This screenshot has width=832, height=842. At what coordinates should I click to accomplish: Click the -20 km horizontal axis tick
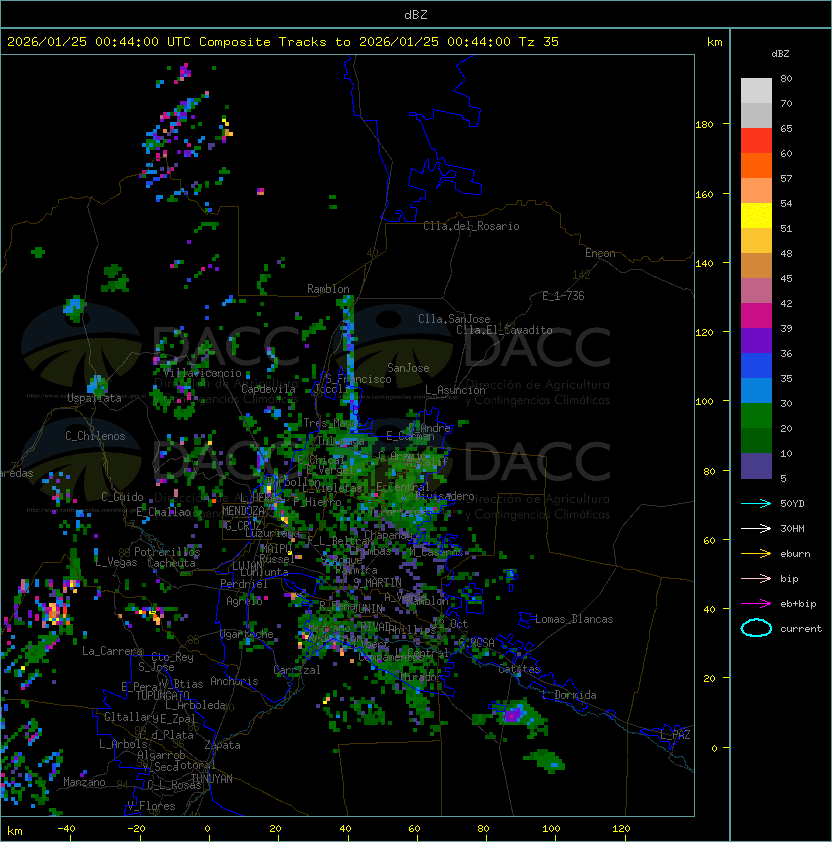136,829
